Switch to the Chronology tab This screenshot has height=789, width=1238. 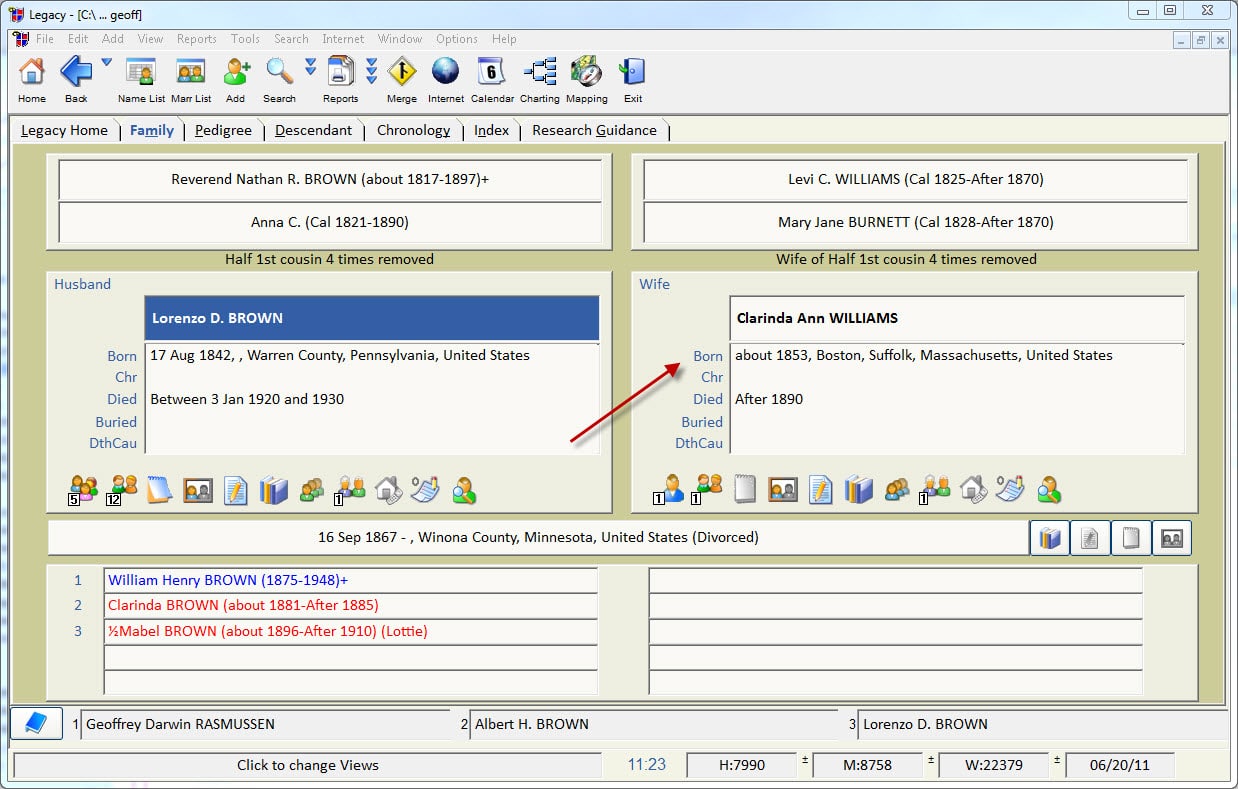413,130
